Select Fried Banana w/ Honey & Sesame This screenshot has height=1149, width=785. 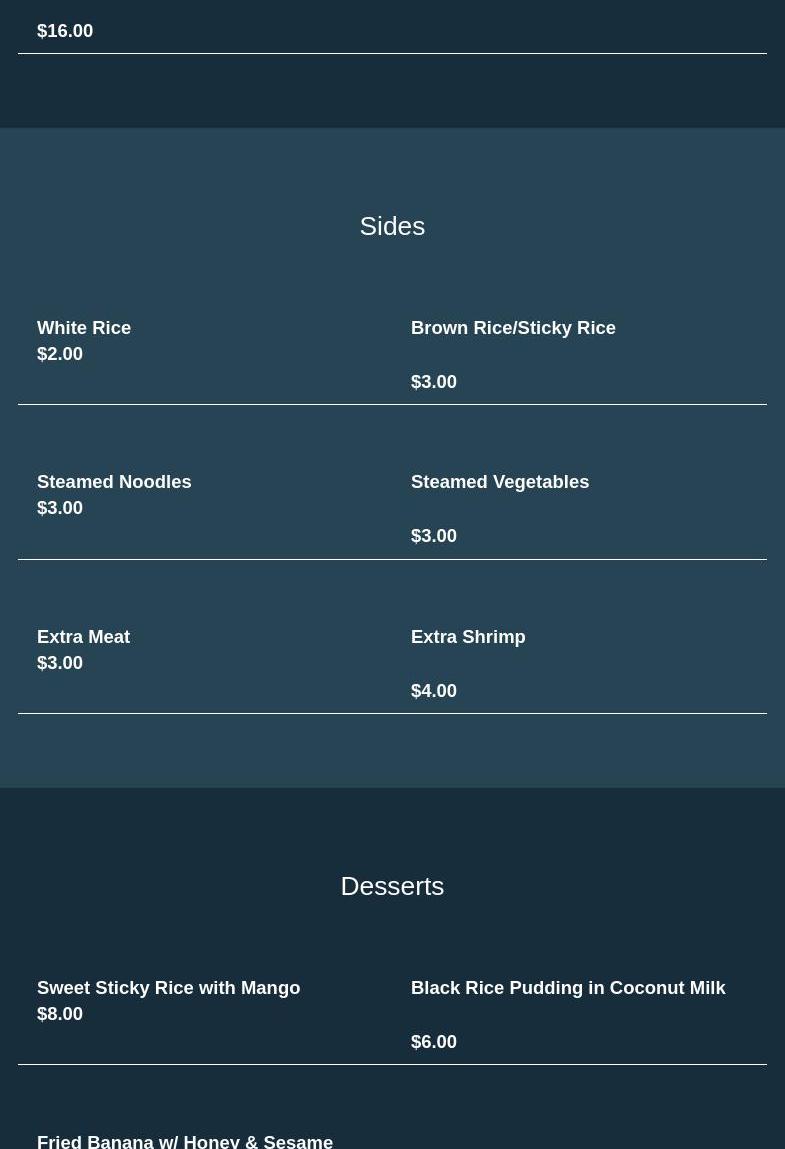pos(185,1140)
